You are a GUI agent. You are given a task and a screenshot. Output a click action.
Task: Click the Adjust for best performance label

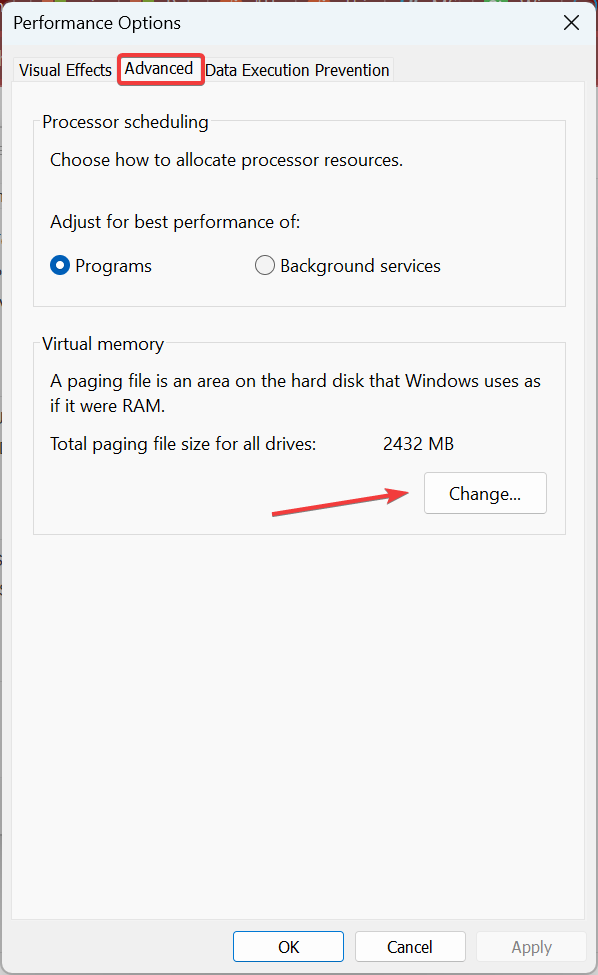[x=175, y=222]
